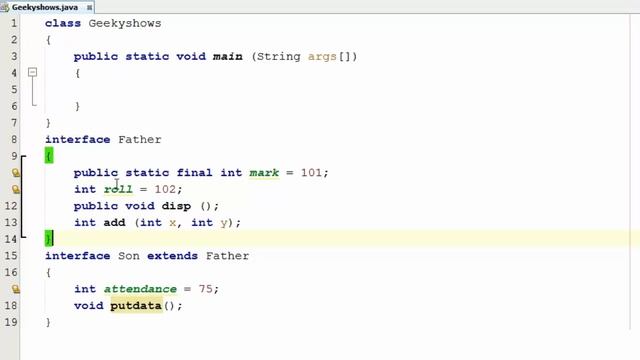
Task: Click the method name main
Action: (228, 56)
